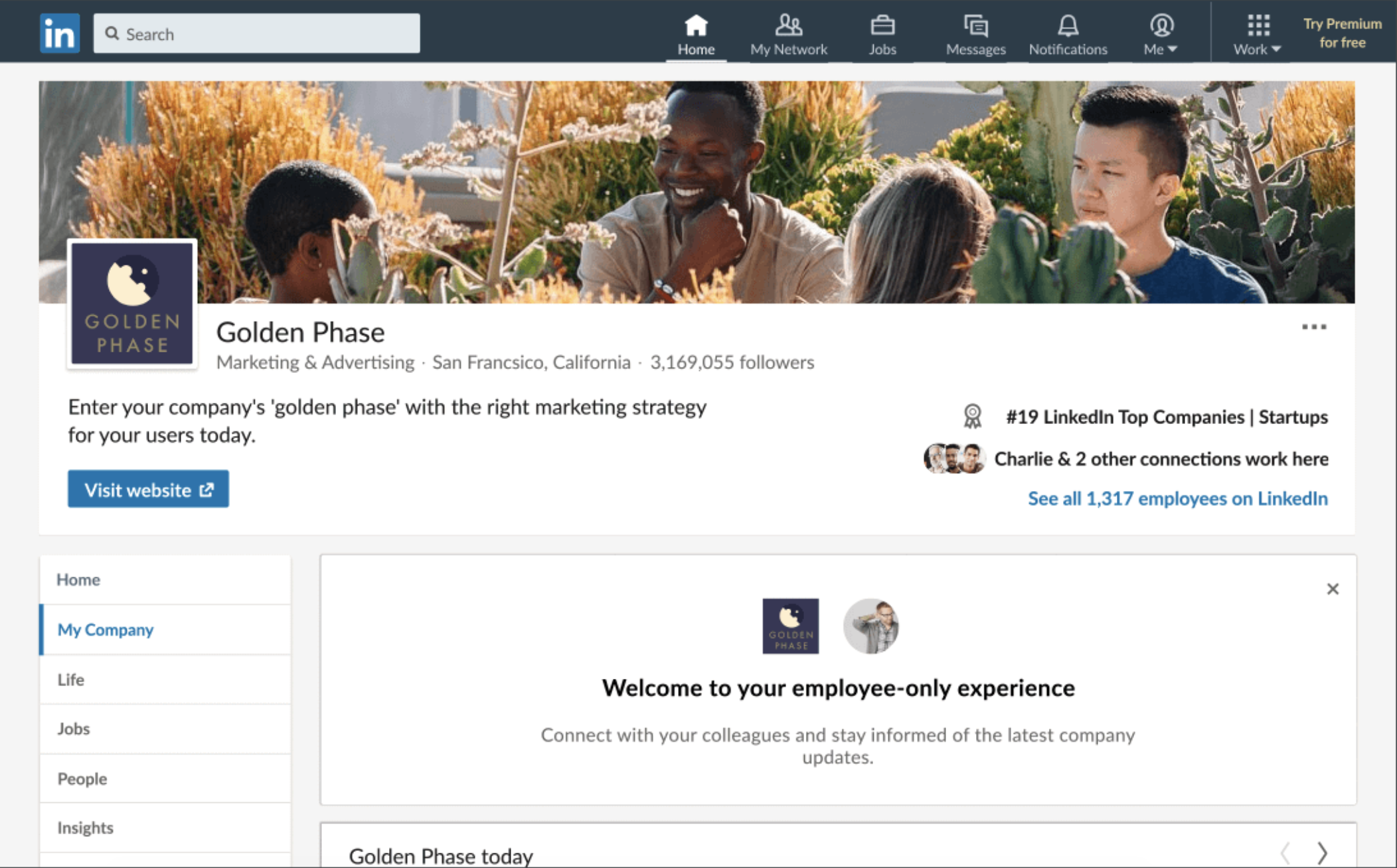Screen dimensions: 1397x868
Task: Go to Home in top navigation
Action: pyautogui.click(x=696, y=35)
